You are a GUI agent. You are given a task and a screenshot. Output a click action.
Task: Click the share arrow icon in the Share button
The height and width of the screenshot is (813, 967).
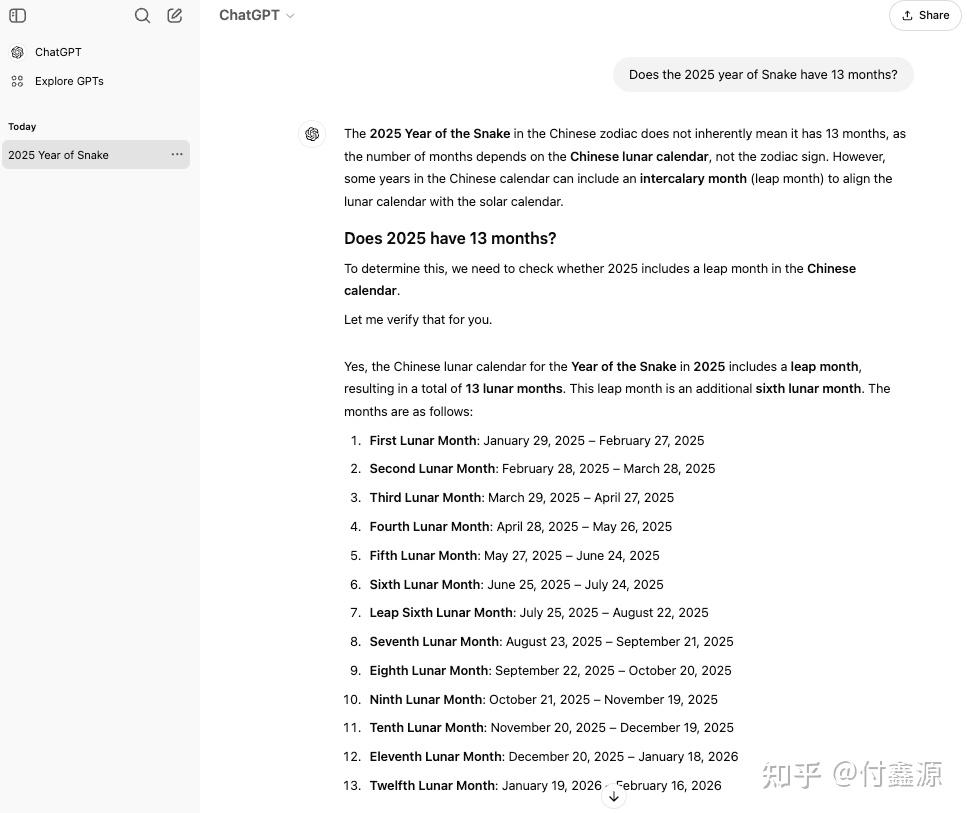coord(906,15)
